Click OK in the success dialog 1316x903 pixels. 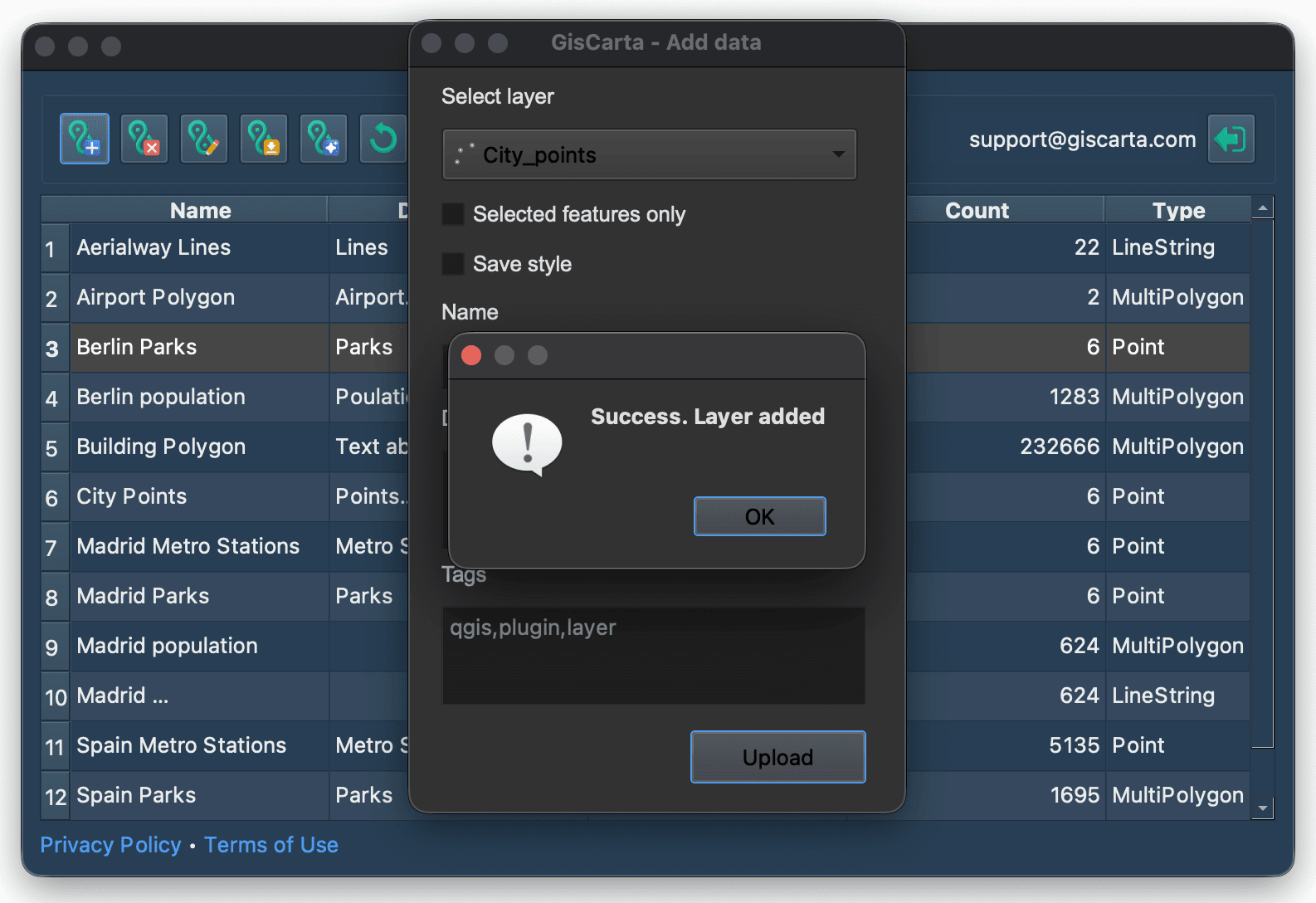tap(759, 516)
